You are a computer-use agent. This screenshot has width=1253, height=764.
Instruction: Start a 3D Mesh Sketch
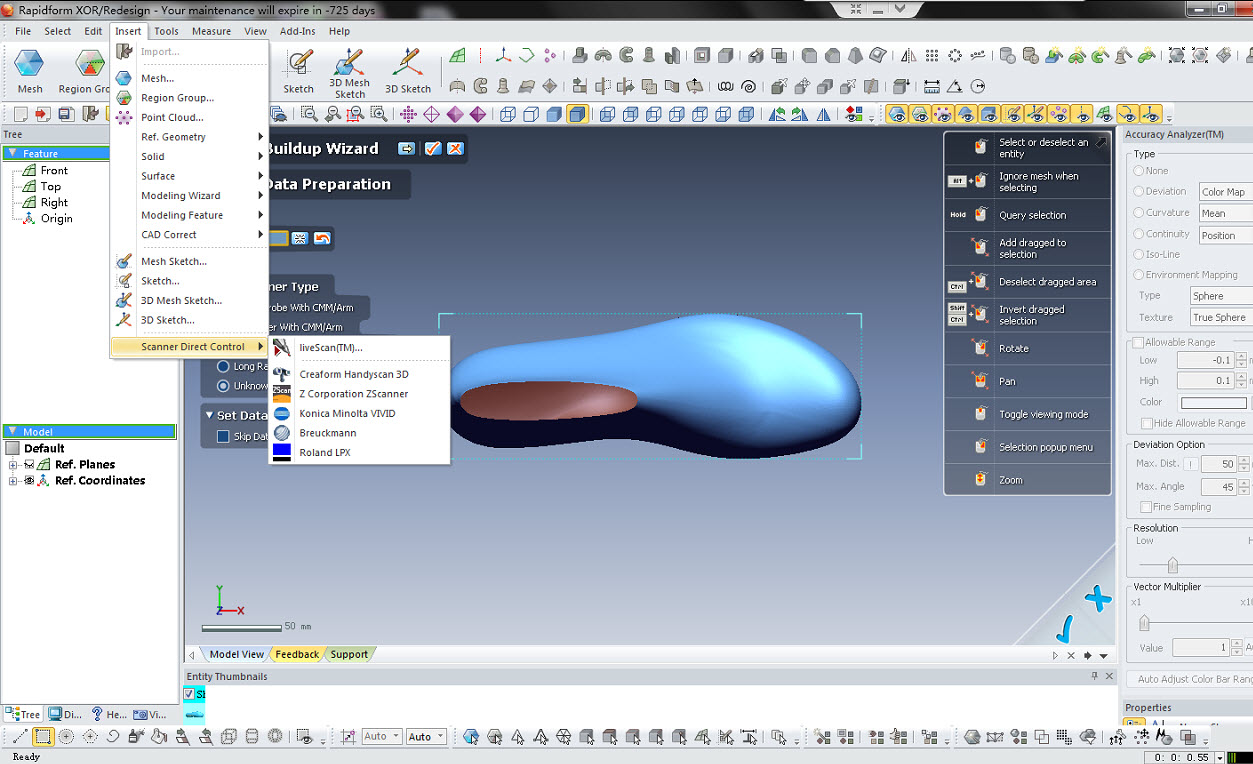tap(350, 72)
